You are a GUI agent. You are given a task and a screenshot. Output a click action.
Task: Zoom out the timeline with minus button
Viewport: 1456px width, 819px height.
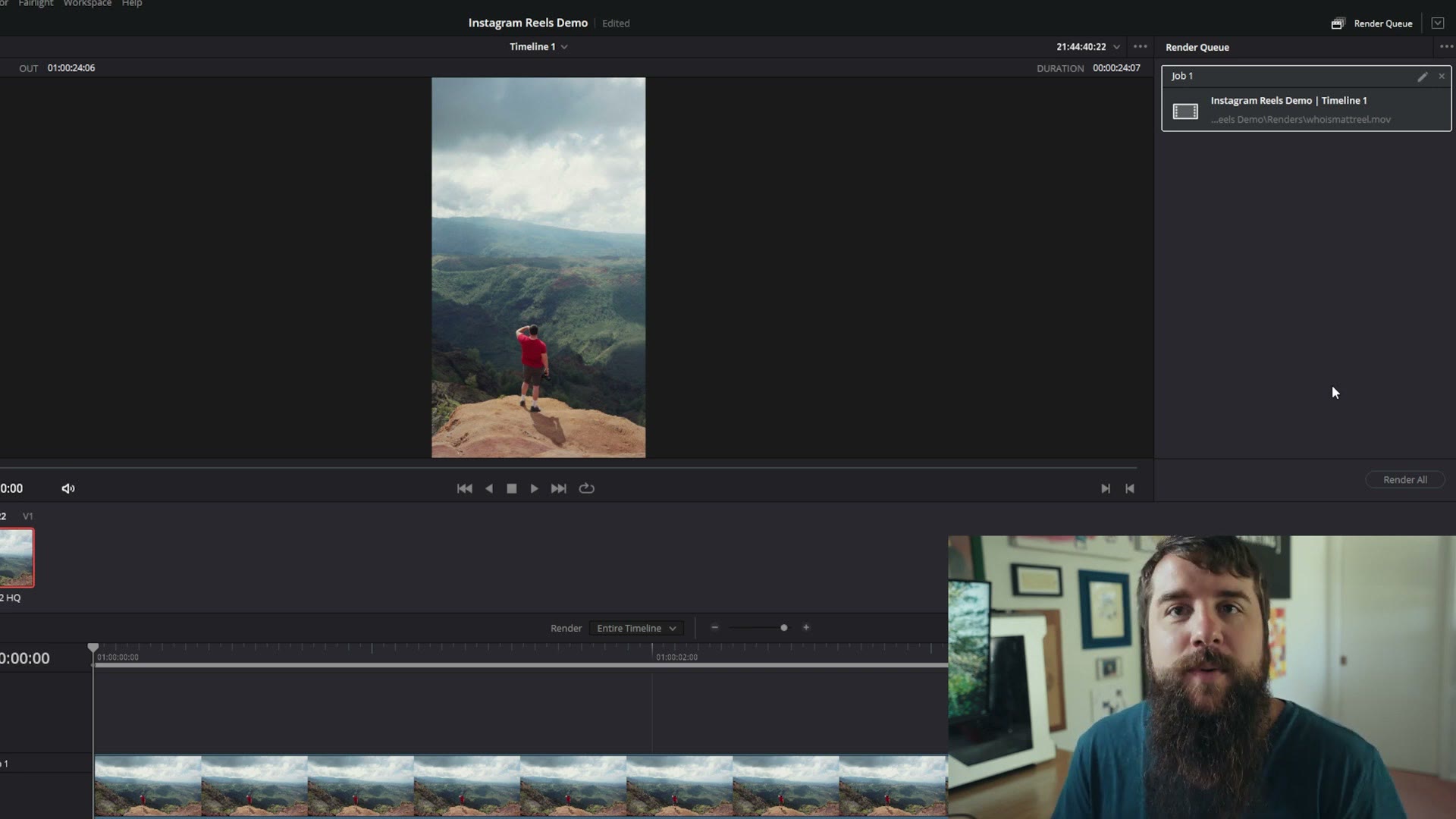(714, 628)
